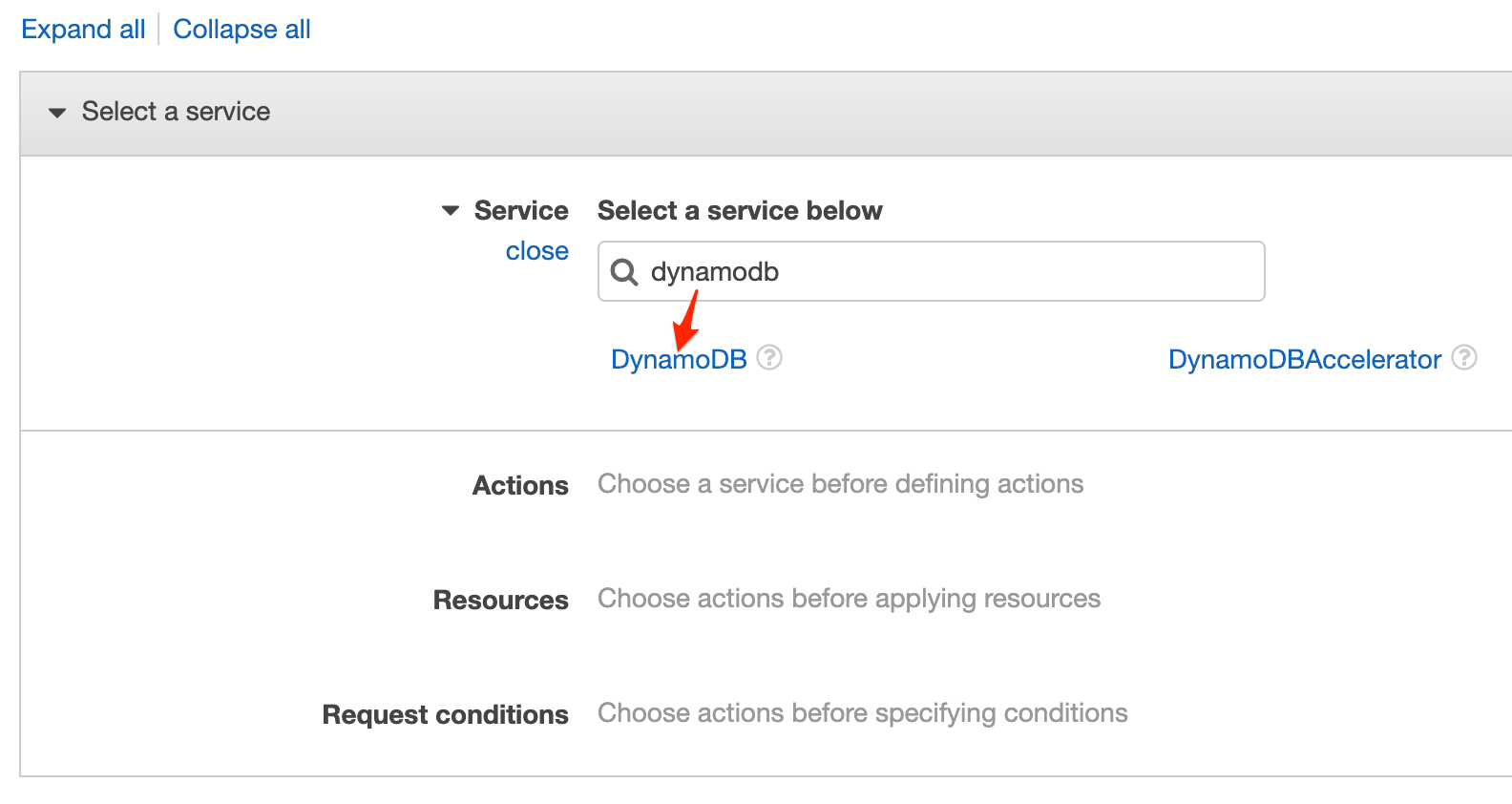The width and height of the screenshot is (1512, 804).
Task: Focus the service search field containing dynamodb
Action: pyautogui.click(x=932, y=271)
